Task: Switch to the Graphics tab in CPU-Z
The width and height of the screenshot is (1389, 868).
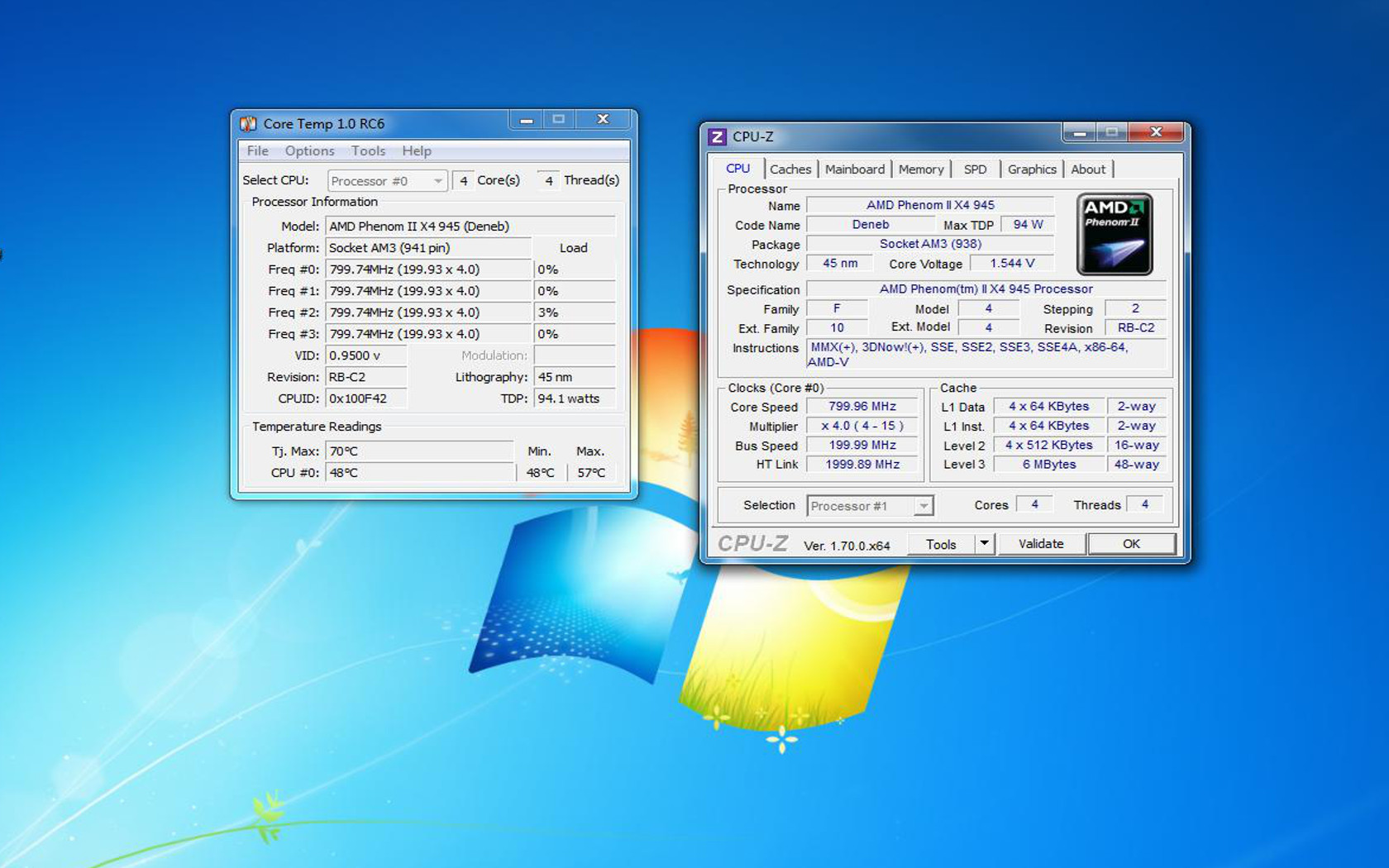Action: 1032,169
